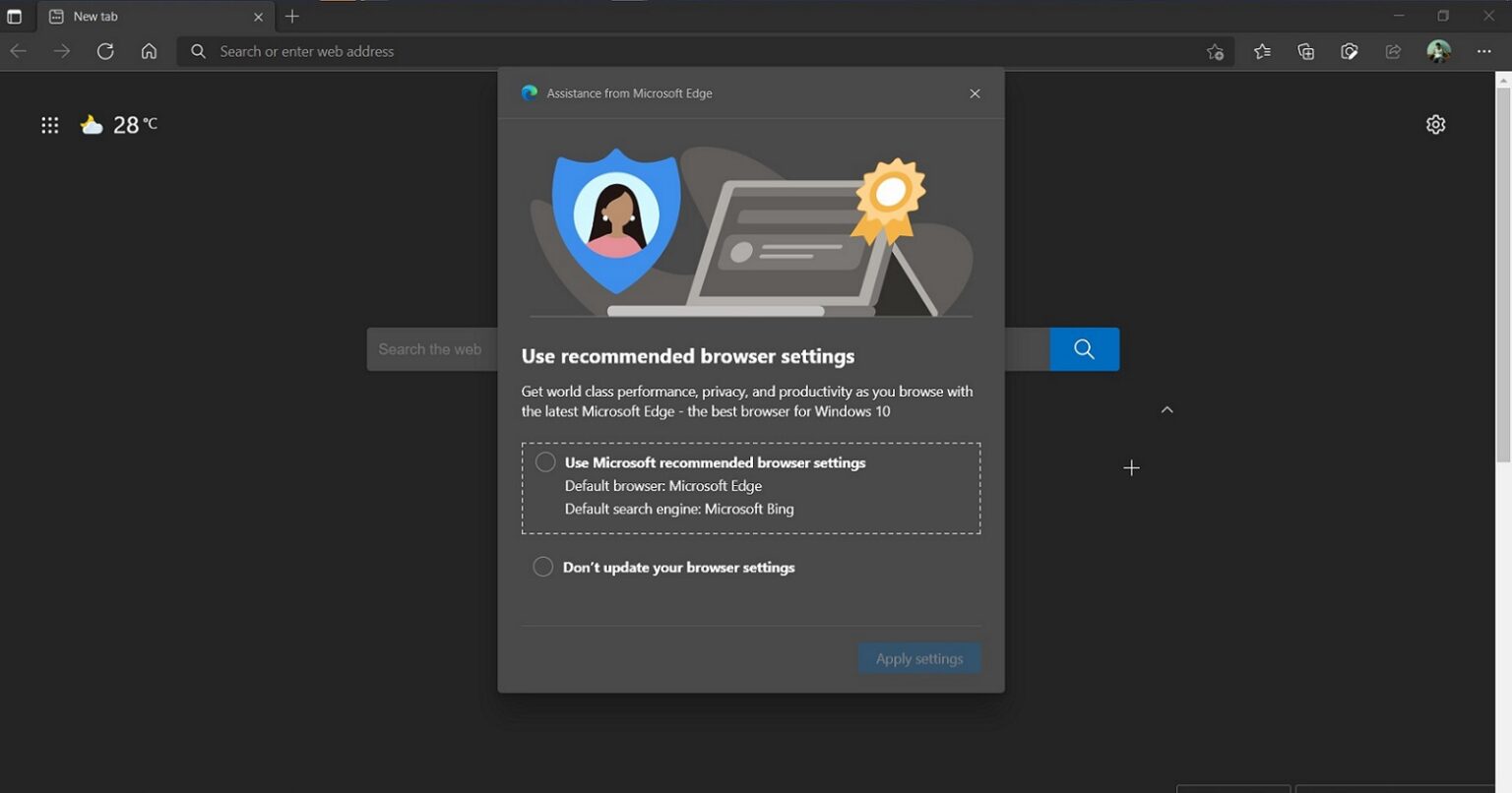
Task: Add this page to favorites
Action: click(1215, 51)
